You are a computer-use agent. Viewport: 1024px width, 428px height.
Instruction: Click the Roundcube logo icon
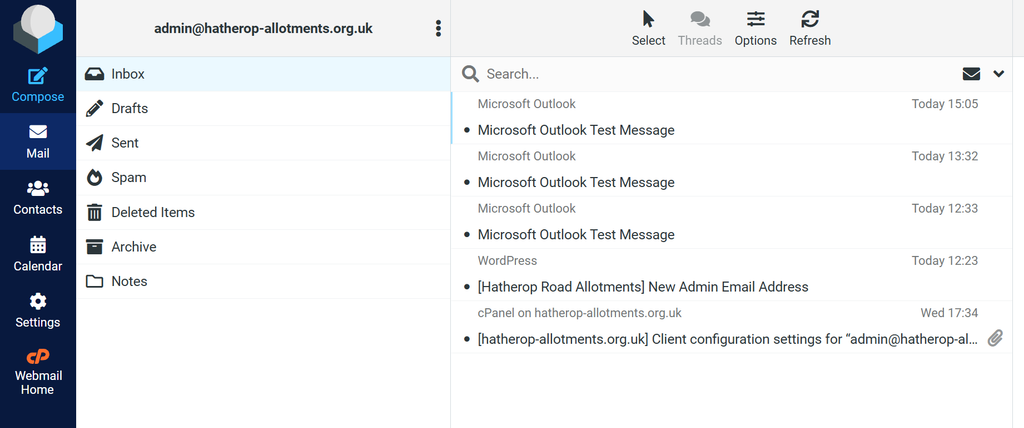point(38,29)
